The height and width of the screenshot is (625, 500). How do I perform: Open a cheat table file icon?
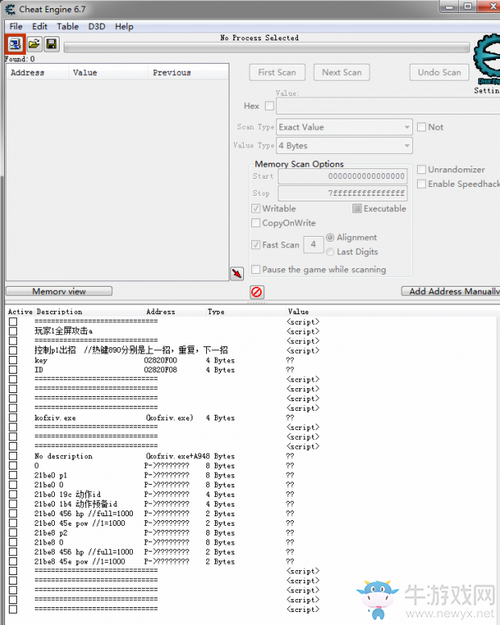tap(34, 44)
